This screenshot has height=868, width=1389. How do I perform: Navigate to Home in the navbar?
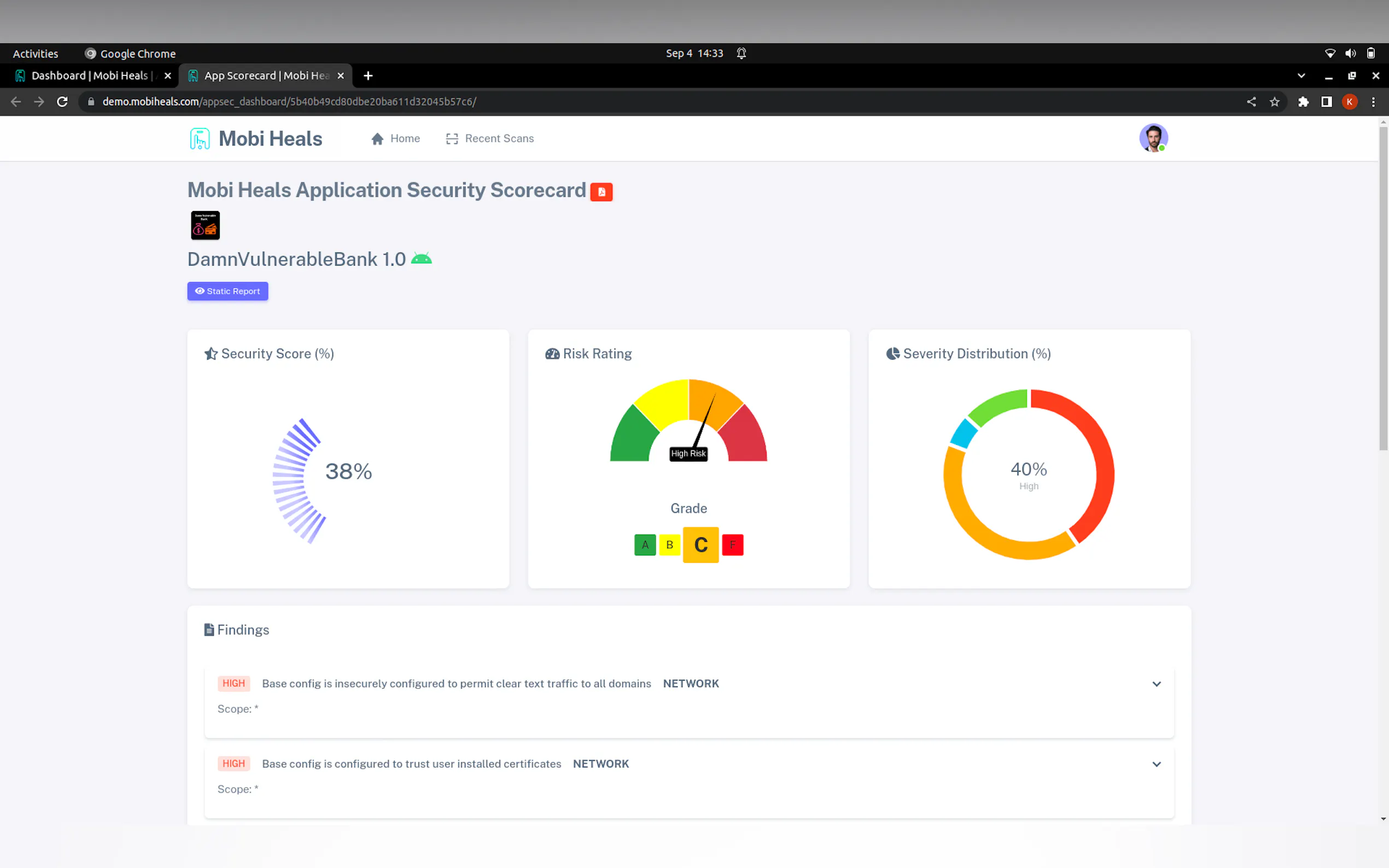coord(395,139)
